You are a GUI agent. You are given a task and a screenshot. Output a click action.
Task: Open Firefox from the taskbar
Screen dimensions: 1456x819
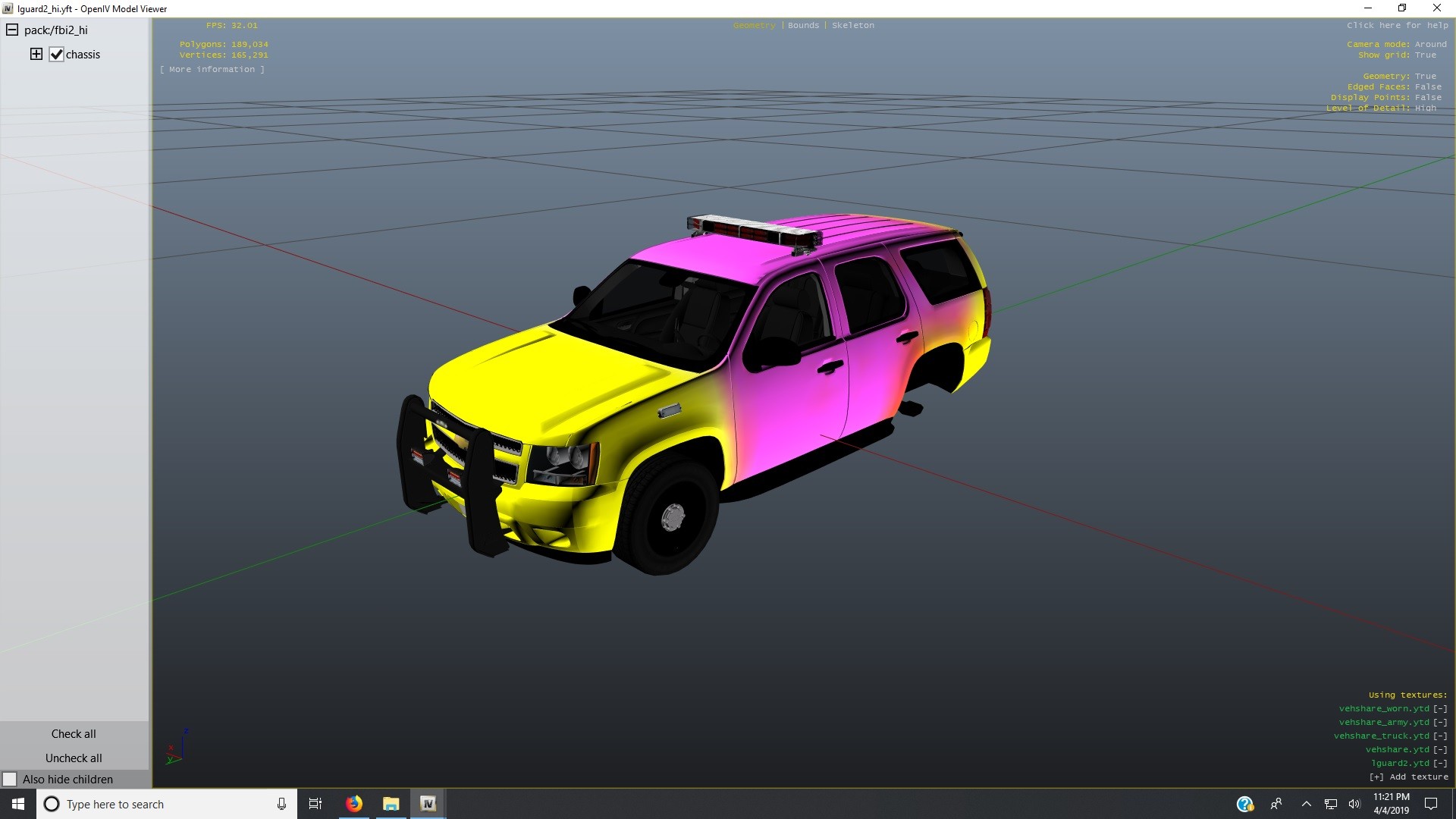pyautogui.click(x=354, y=804)
